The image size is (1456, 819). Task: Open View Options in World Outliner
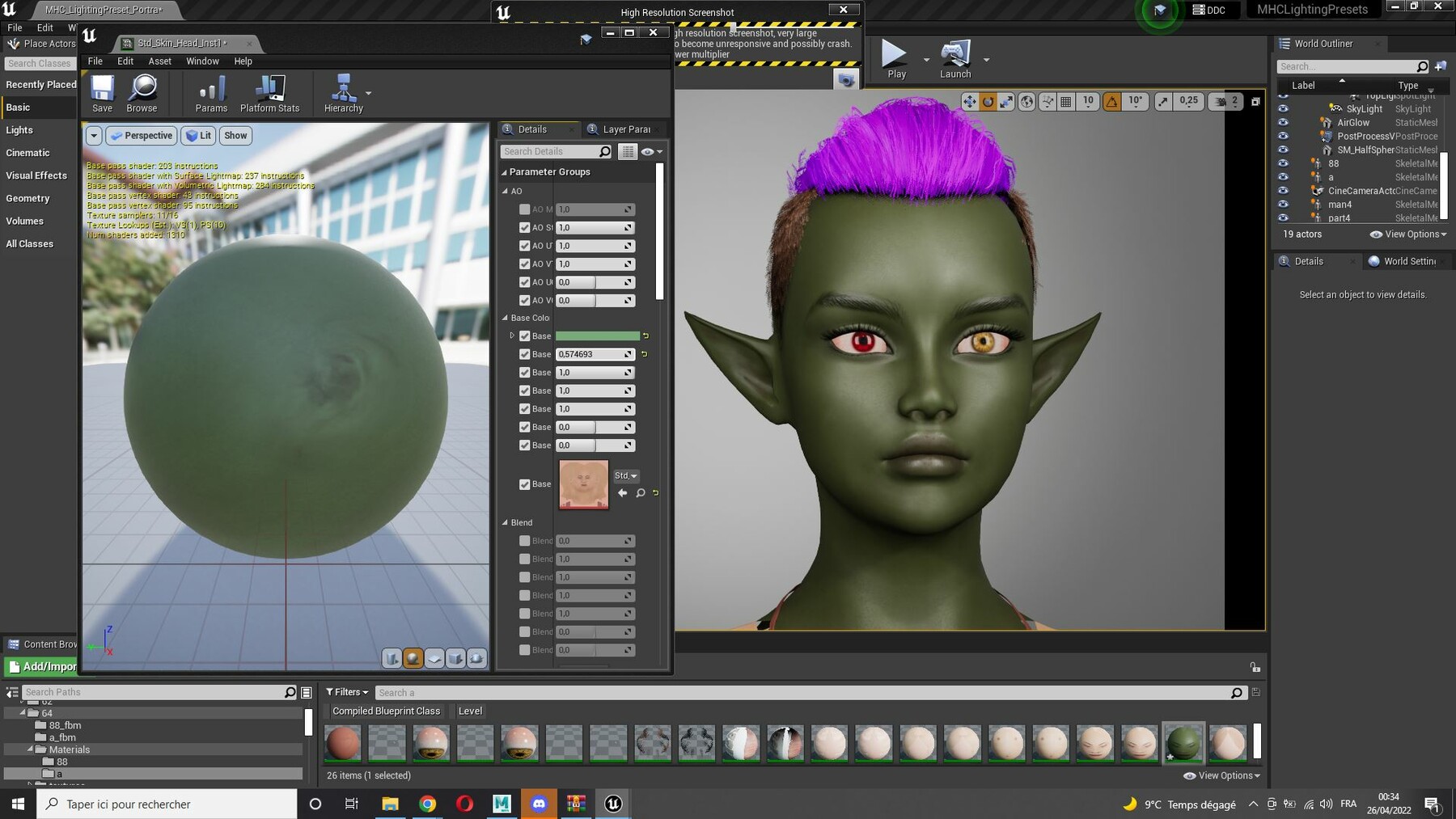coord(1408,234)
